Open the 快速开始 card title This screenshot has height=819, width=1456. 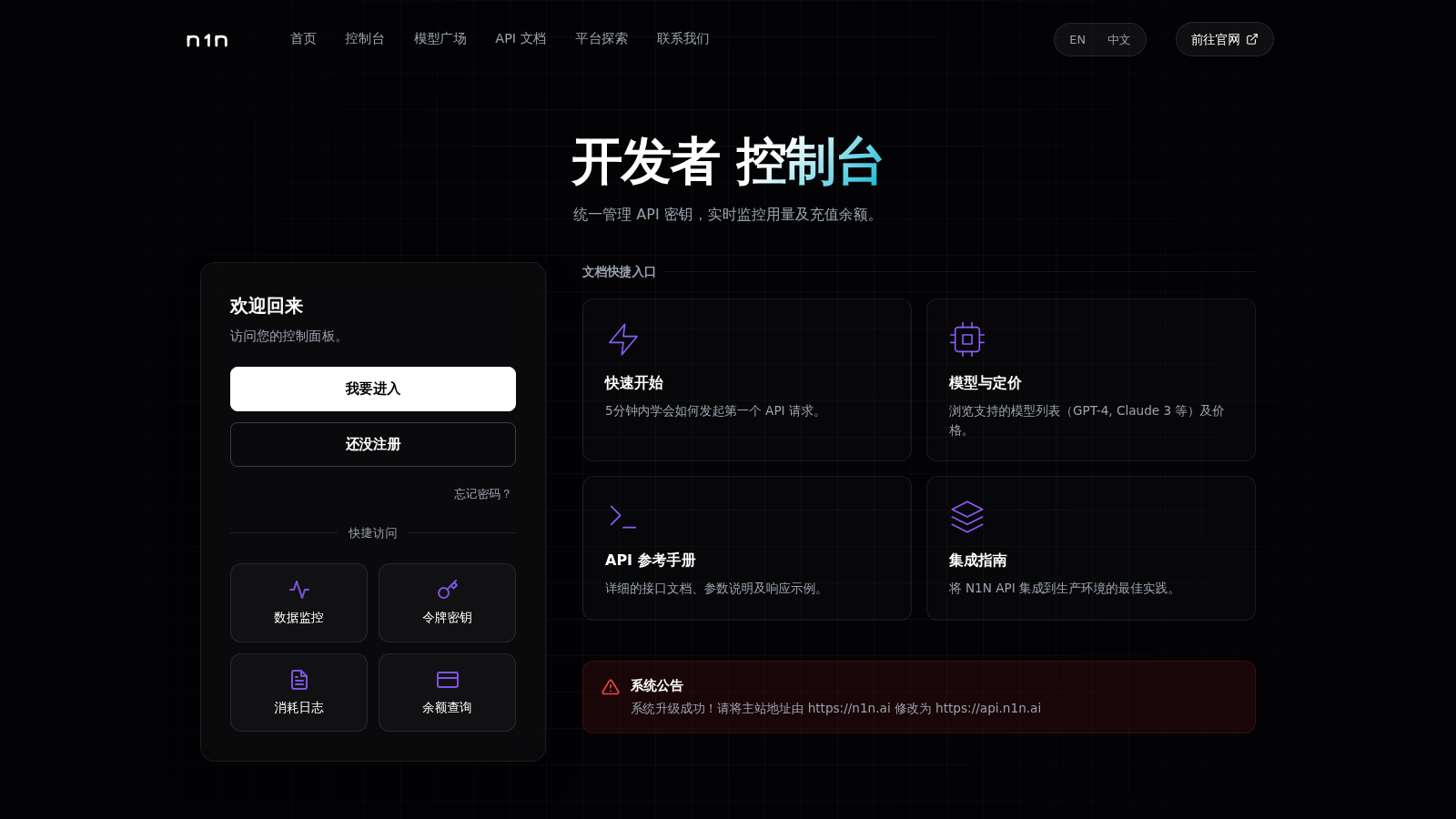pos(634,383)
